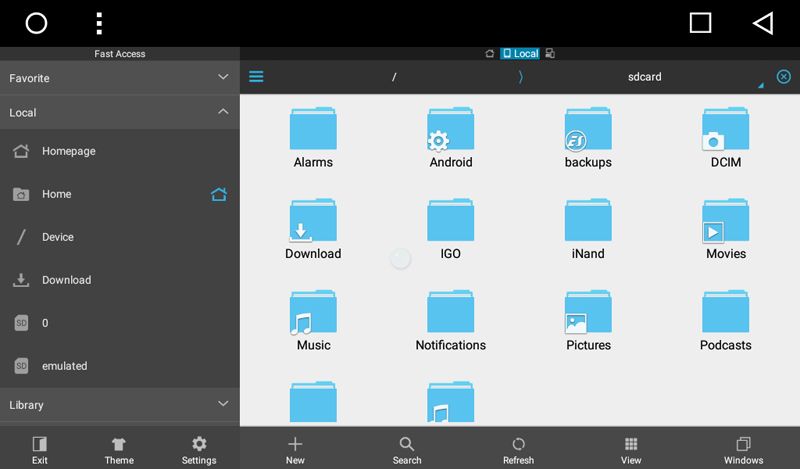Change the View mode
Image resolution: width=800 pixels, height=469 pixels.
pos(631,450)
